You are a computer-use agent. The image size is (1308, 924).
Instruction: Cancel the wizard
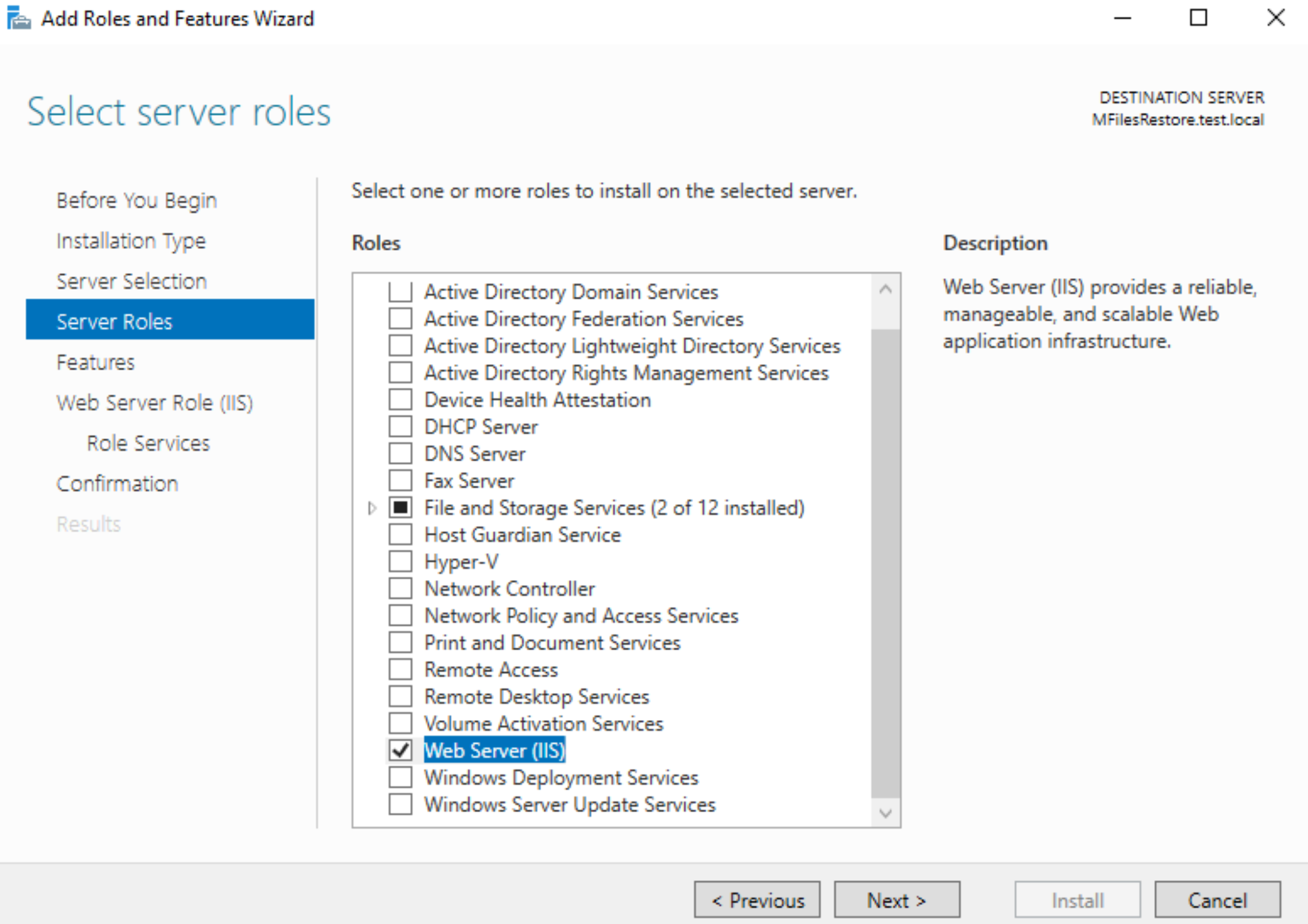coord(1218,899)
